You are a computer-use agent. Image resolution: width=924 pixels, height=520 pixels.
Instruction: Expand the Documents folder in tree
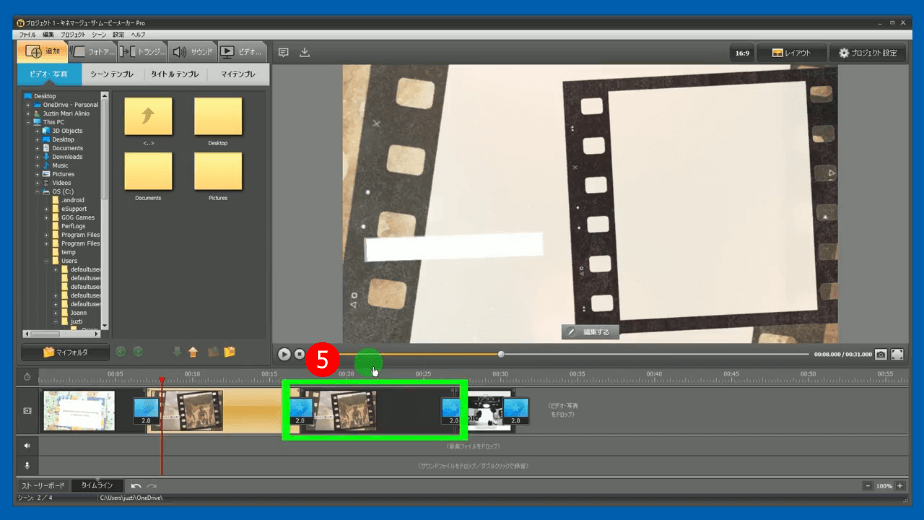(x=37, y=148)
